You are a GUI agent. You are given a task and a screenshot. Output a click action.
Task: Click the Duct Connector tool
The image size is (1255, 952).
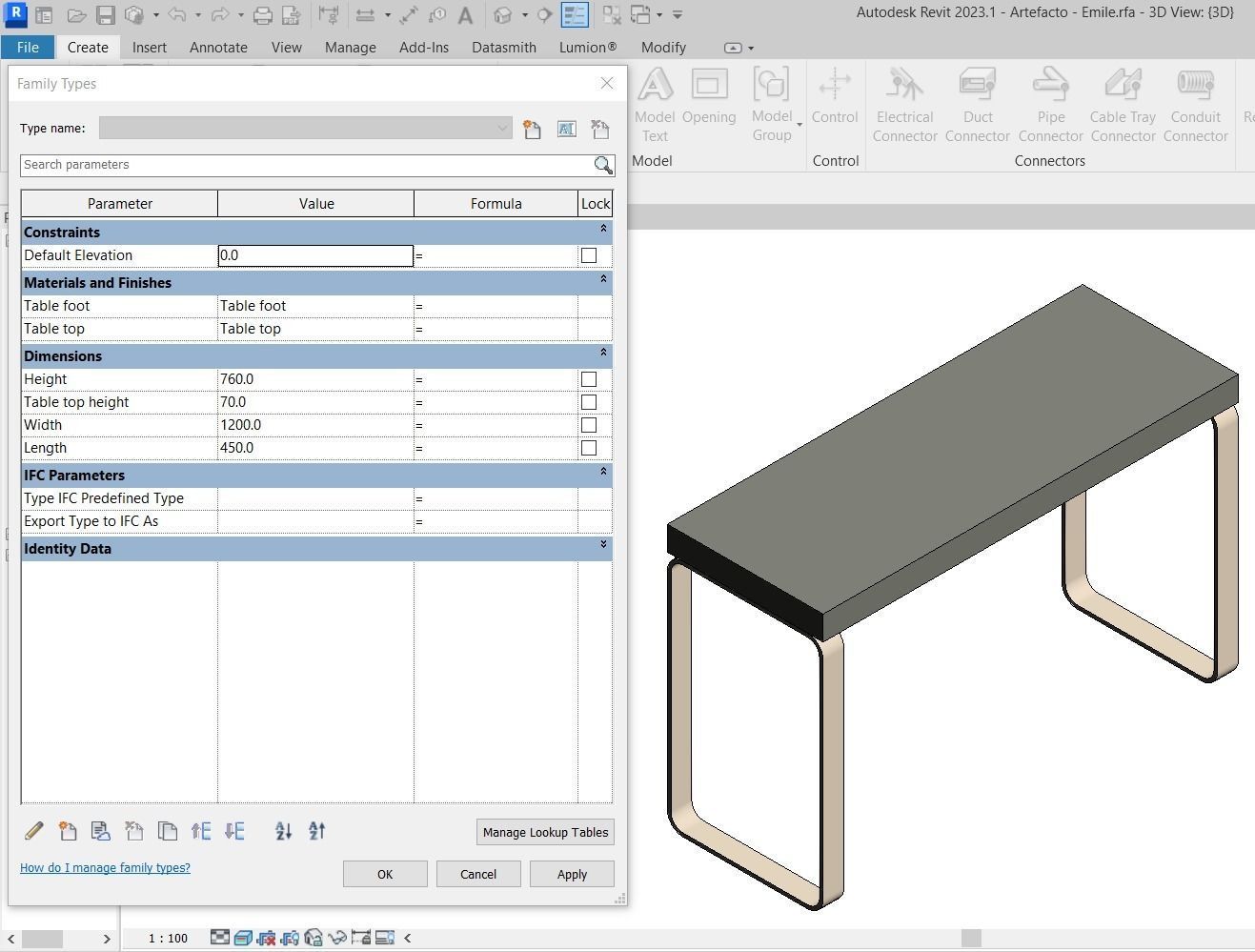click(x=978, y=105)
